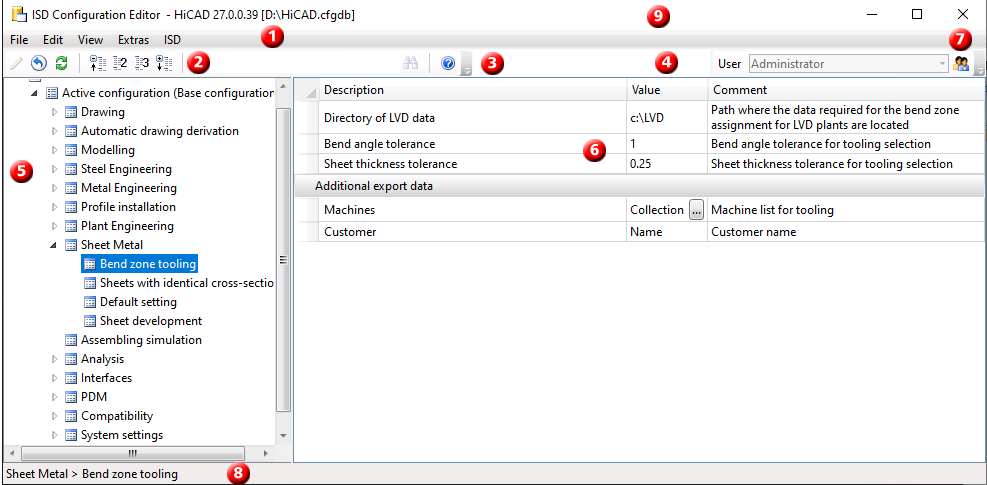This screenshot has height=485, width=987.
Task: Open Machines Collection ellipsis button
Action: [696, 210]
